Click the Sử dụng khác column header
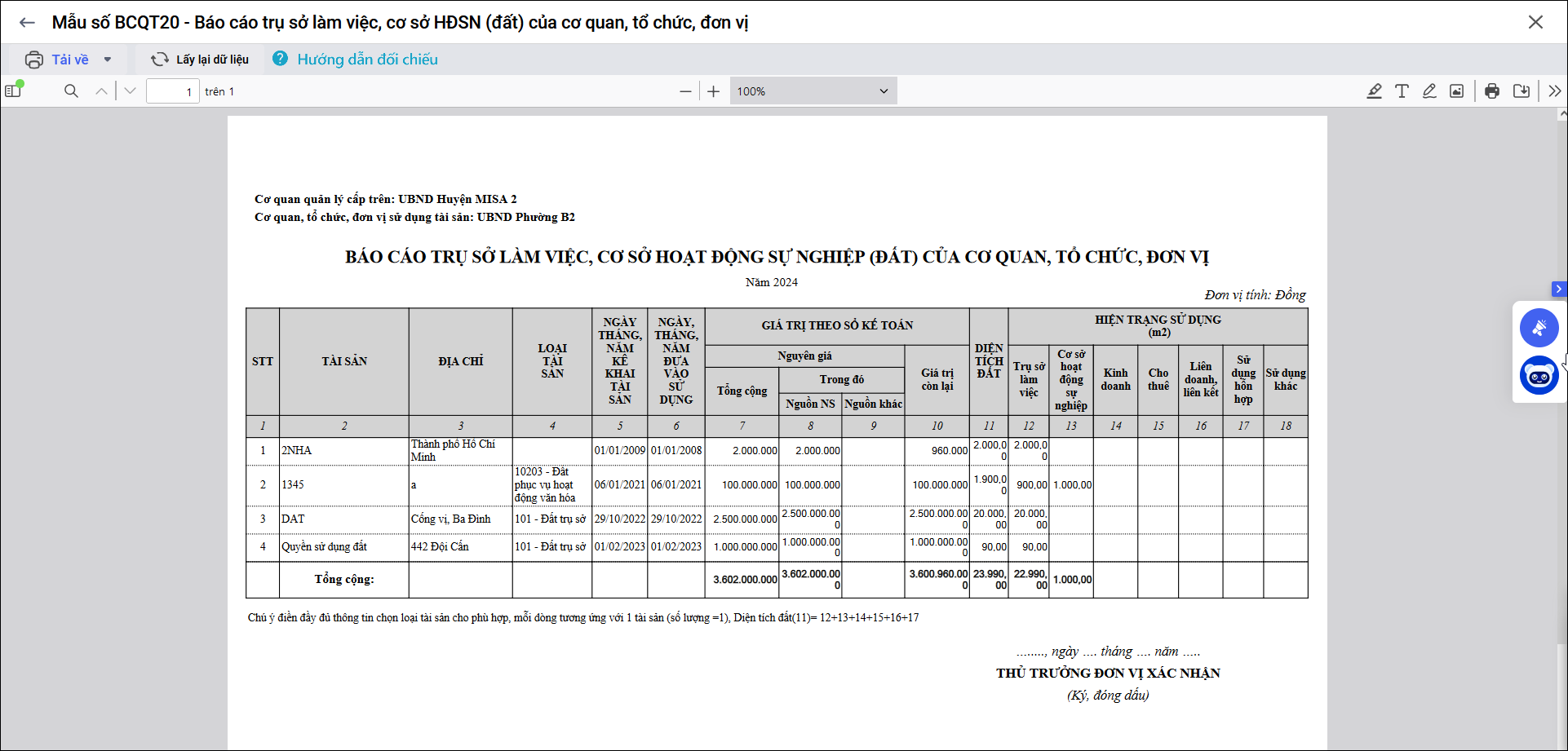Image resolution: width=1568 pixels, height=751 pixels. point(1286,379)
